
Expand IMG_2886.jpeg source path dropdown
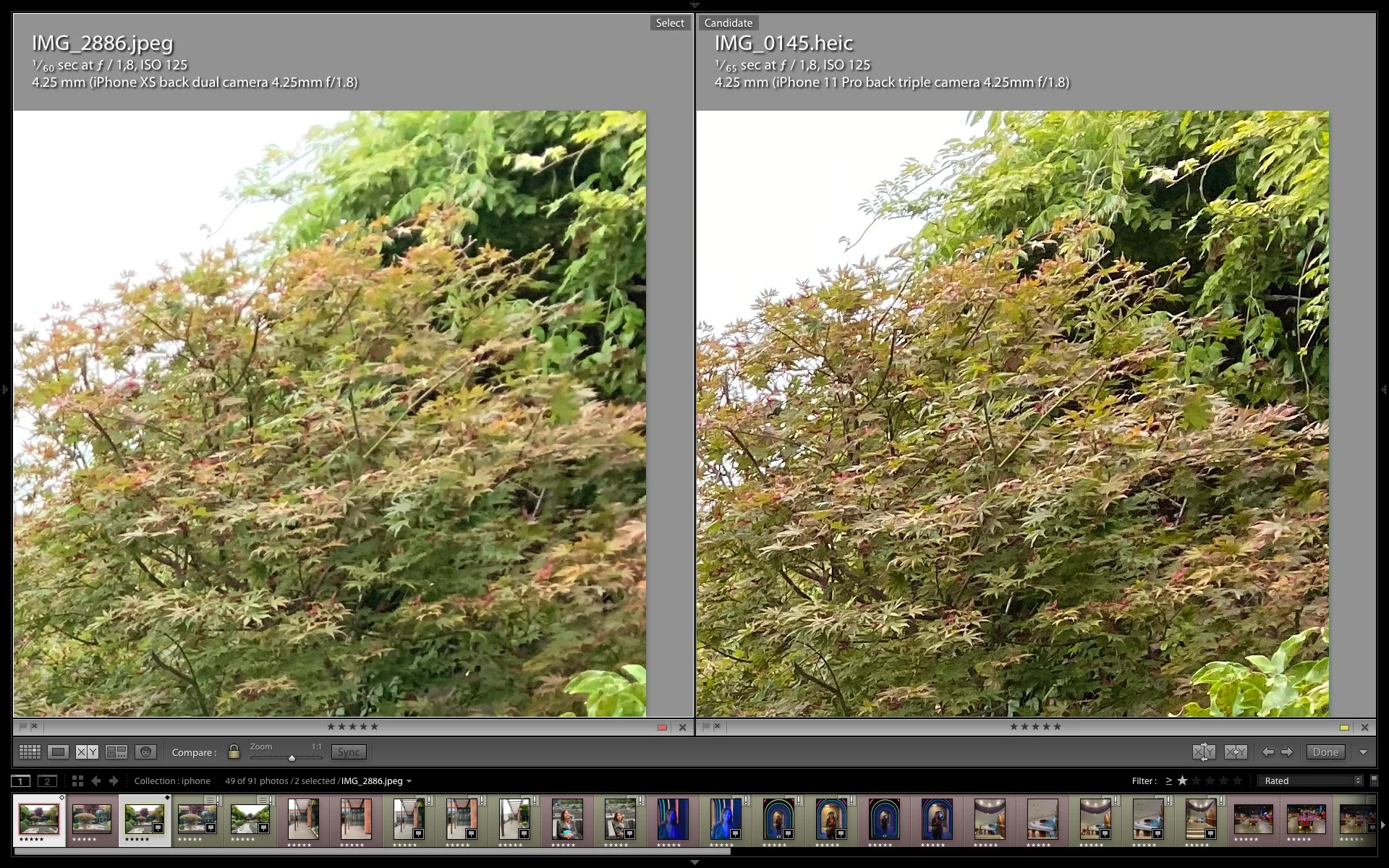[409, 781]
